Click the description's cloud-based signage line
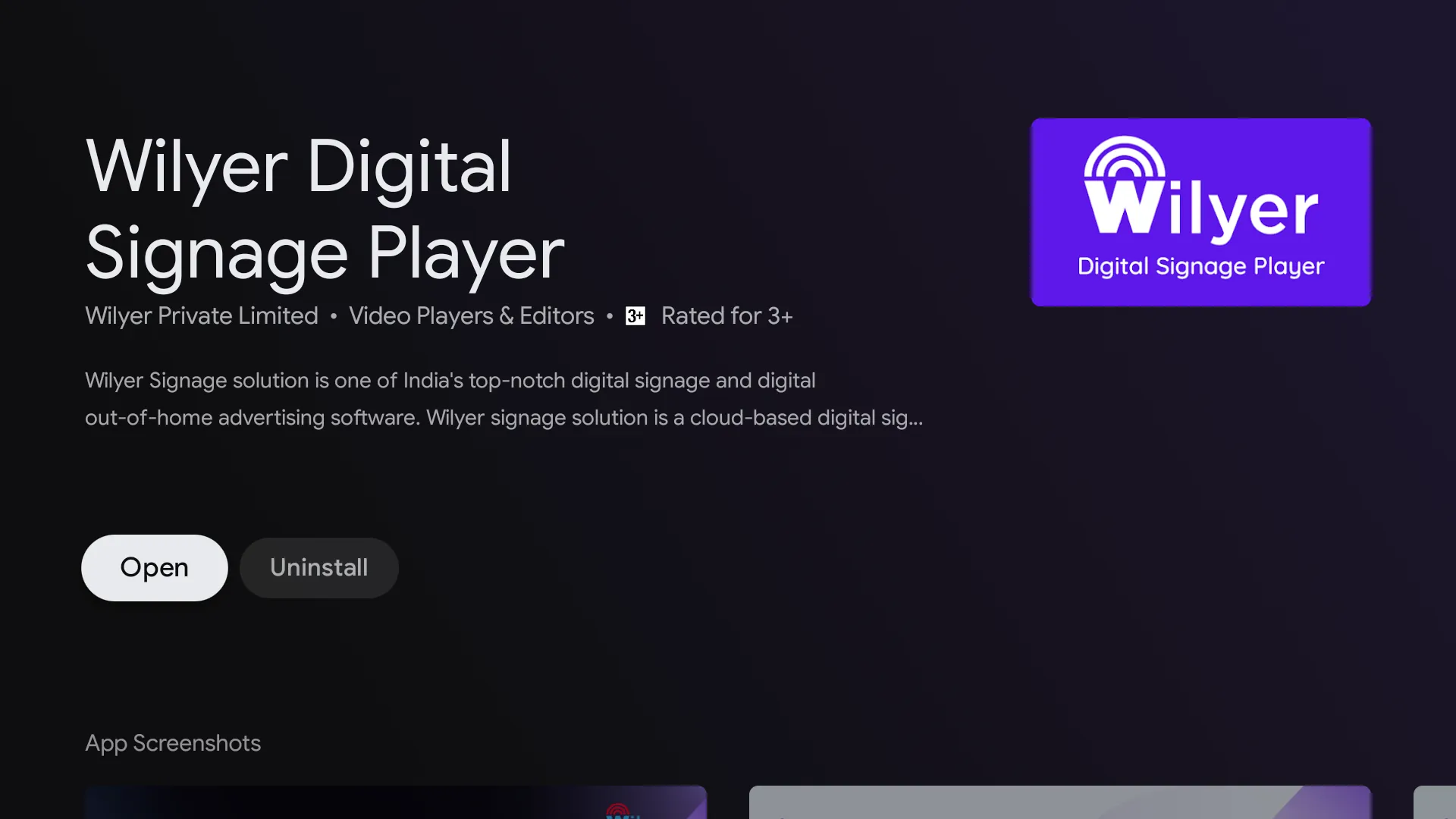Screen dimensions: 1456x819 coord(504,418)
